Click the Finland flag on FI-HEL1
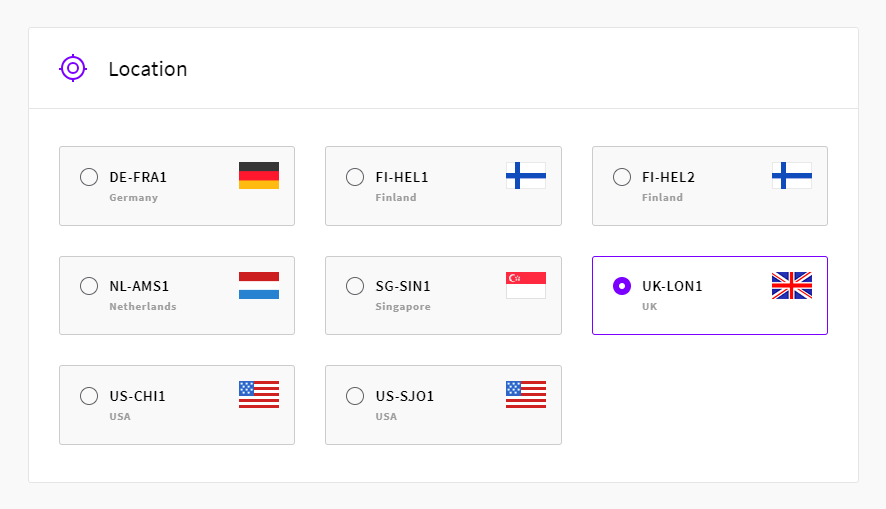The image size is (886, 509). tap(525, 176)
